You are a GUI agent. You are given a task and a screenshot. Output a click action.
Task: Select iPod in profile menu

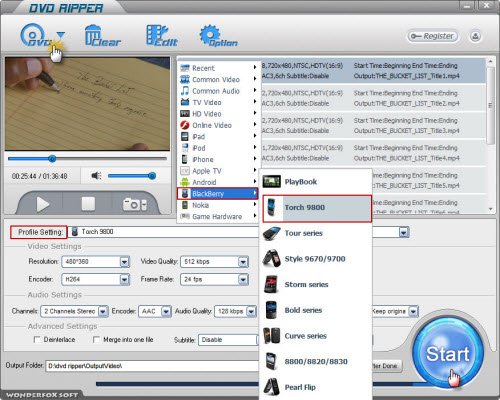[219, 148]
